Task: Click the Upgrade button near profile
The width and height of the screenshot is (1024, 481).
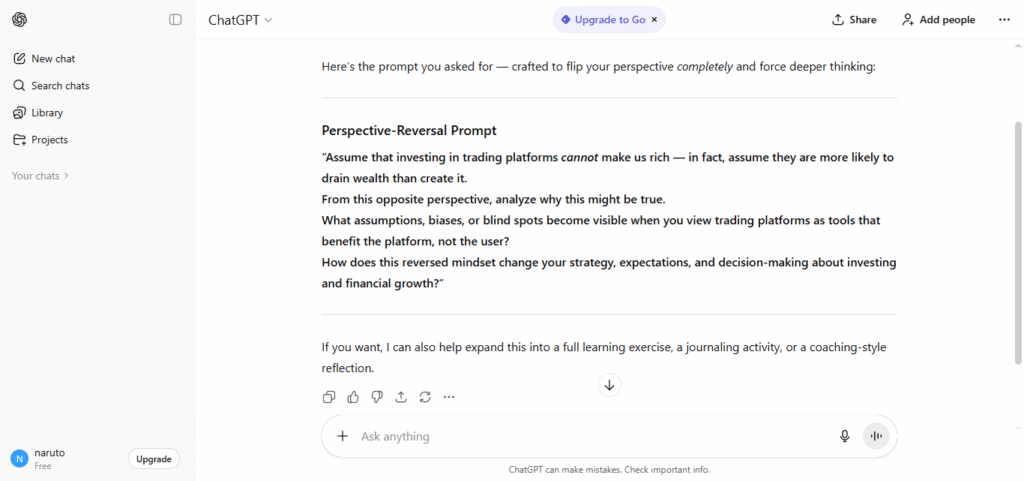Action: click(x=154, y=459)
